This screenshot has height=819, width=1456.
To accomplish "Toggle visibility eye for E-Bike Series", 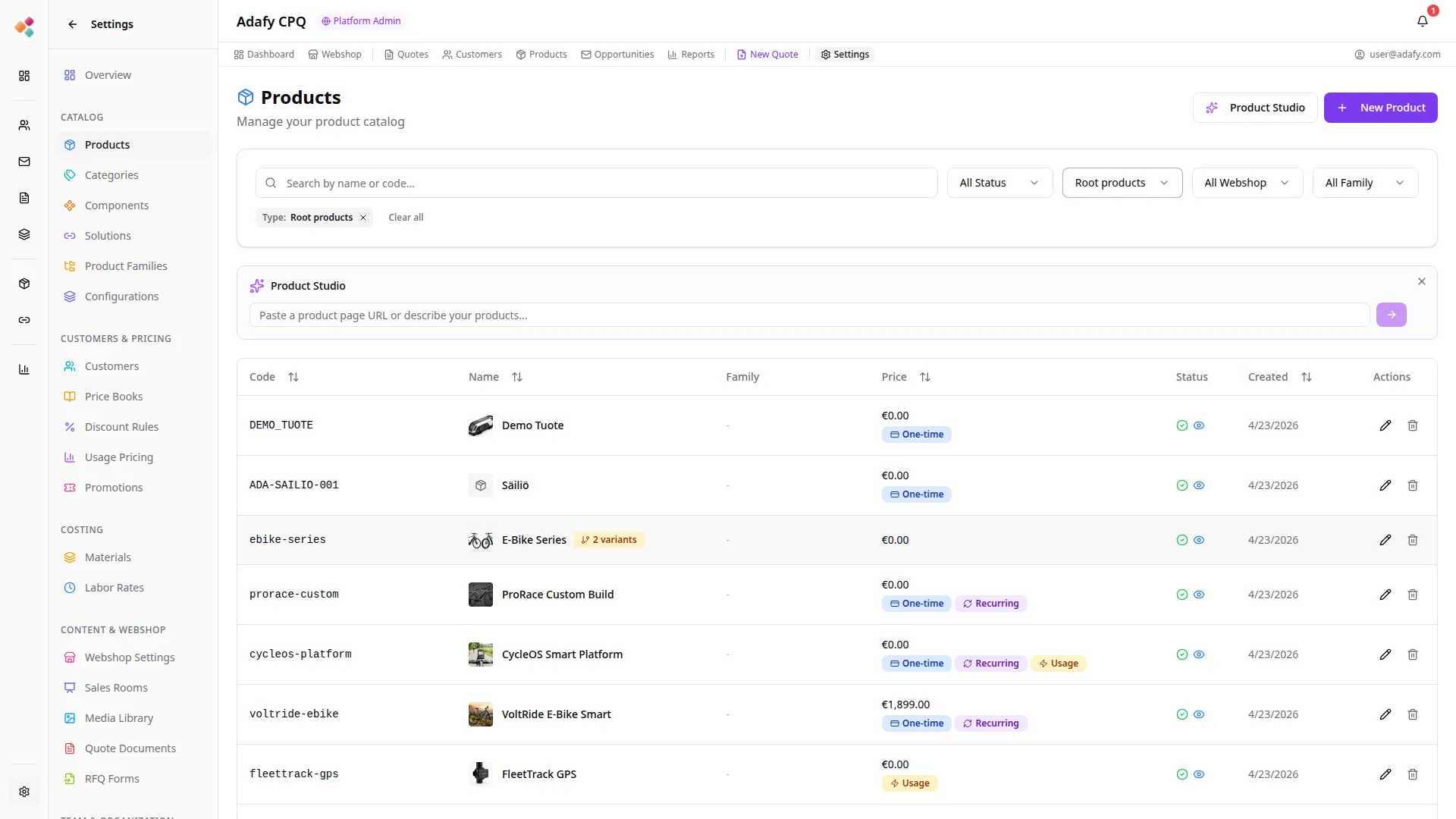I will pyautogui.click(x=1199, y=540).
